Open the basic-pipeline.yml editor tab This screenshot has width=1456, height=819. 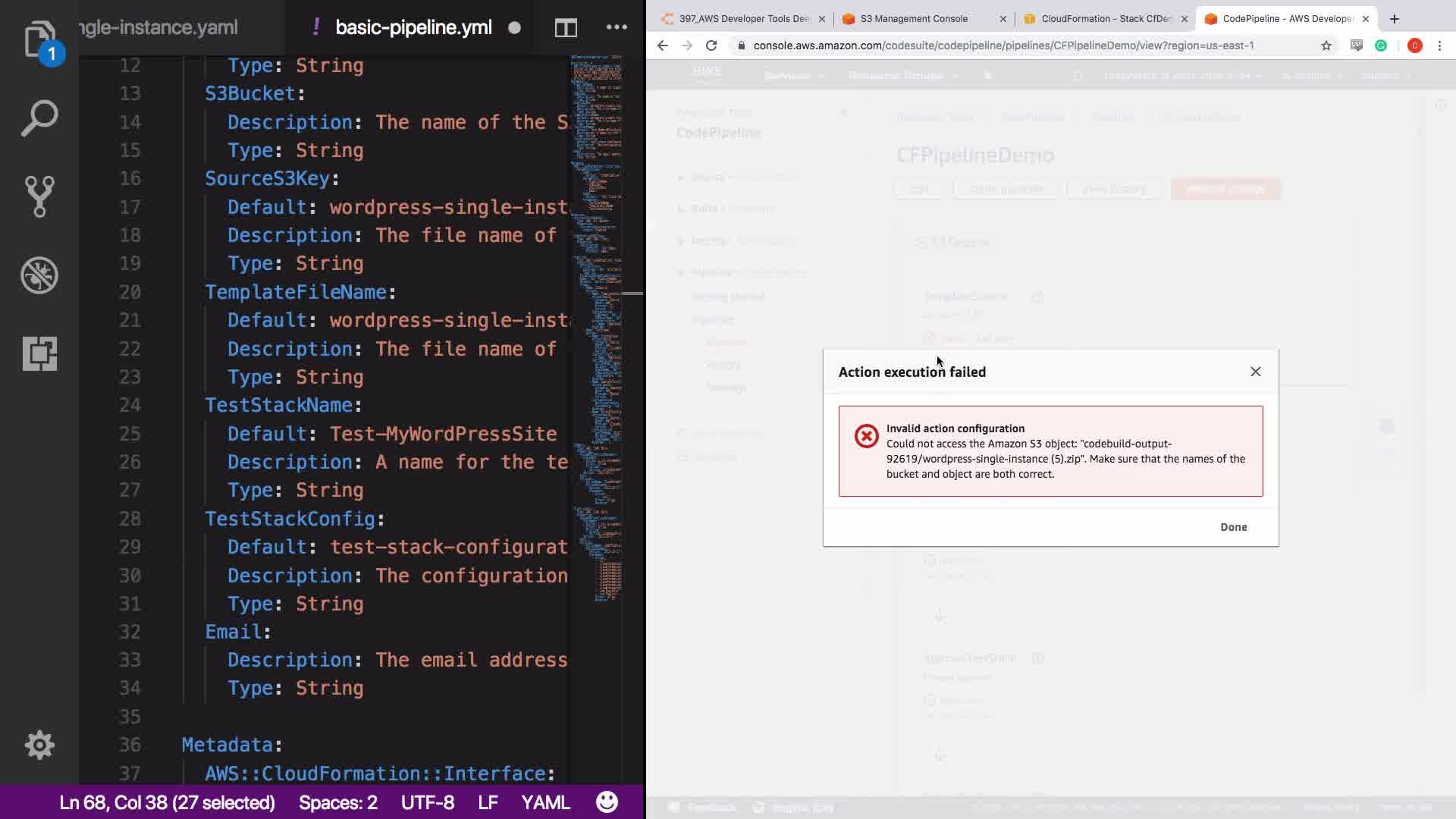click(413, 28)
